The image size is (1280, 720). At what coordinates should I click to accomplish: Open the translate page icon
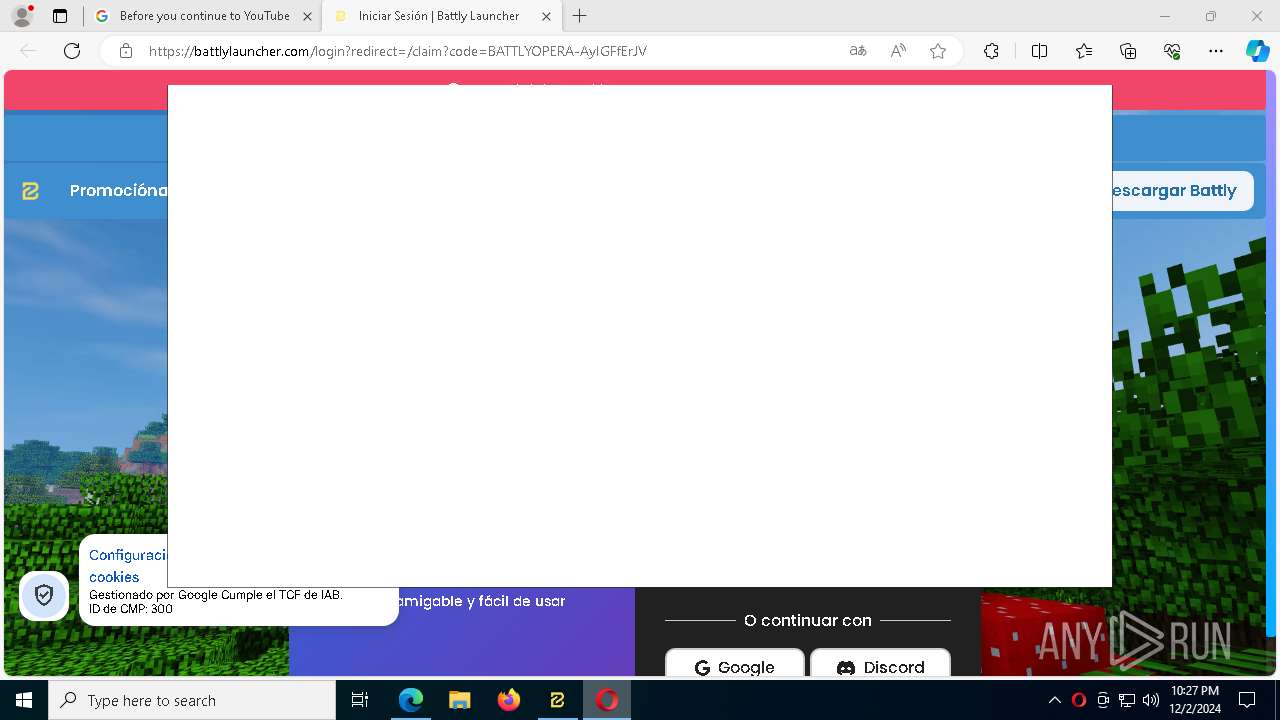tap(858, 51)
